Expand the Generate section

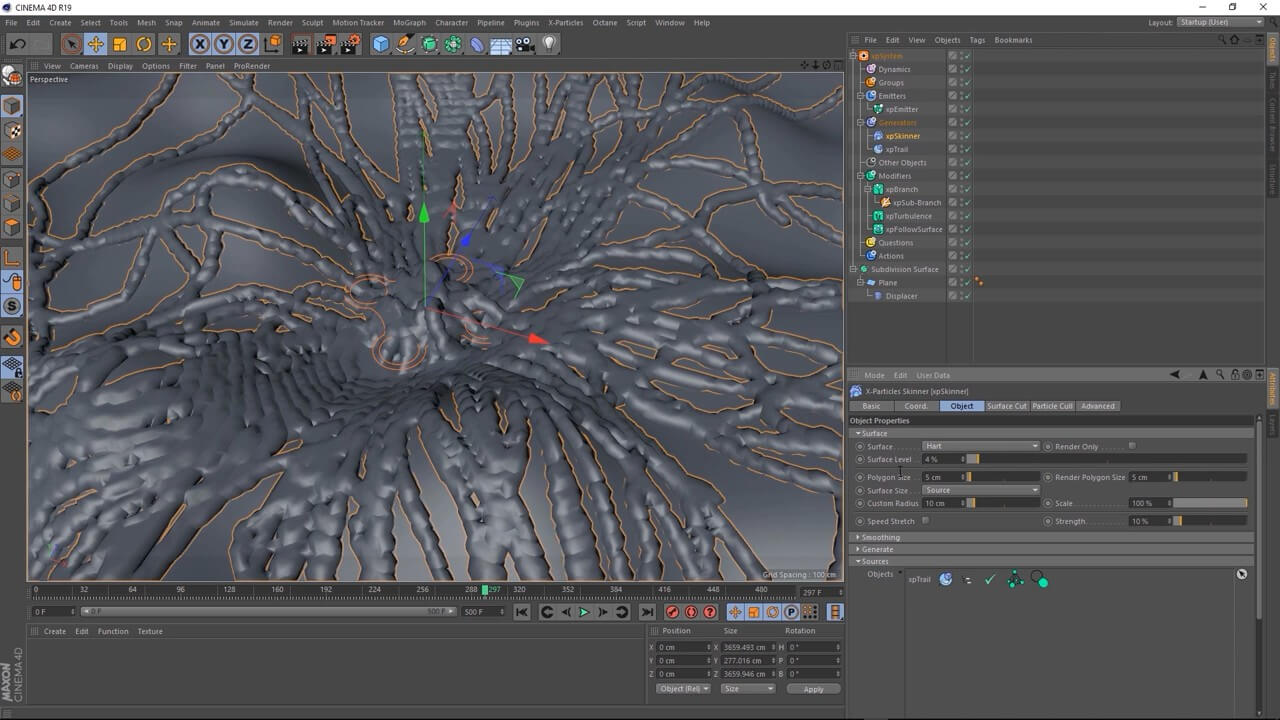[x=877, y=549]
